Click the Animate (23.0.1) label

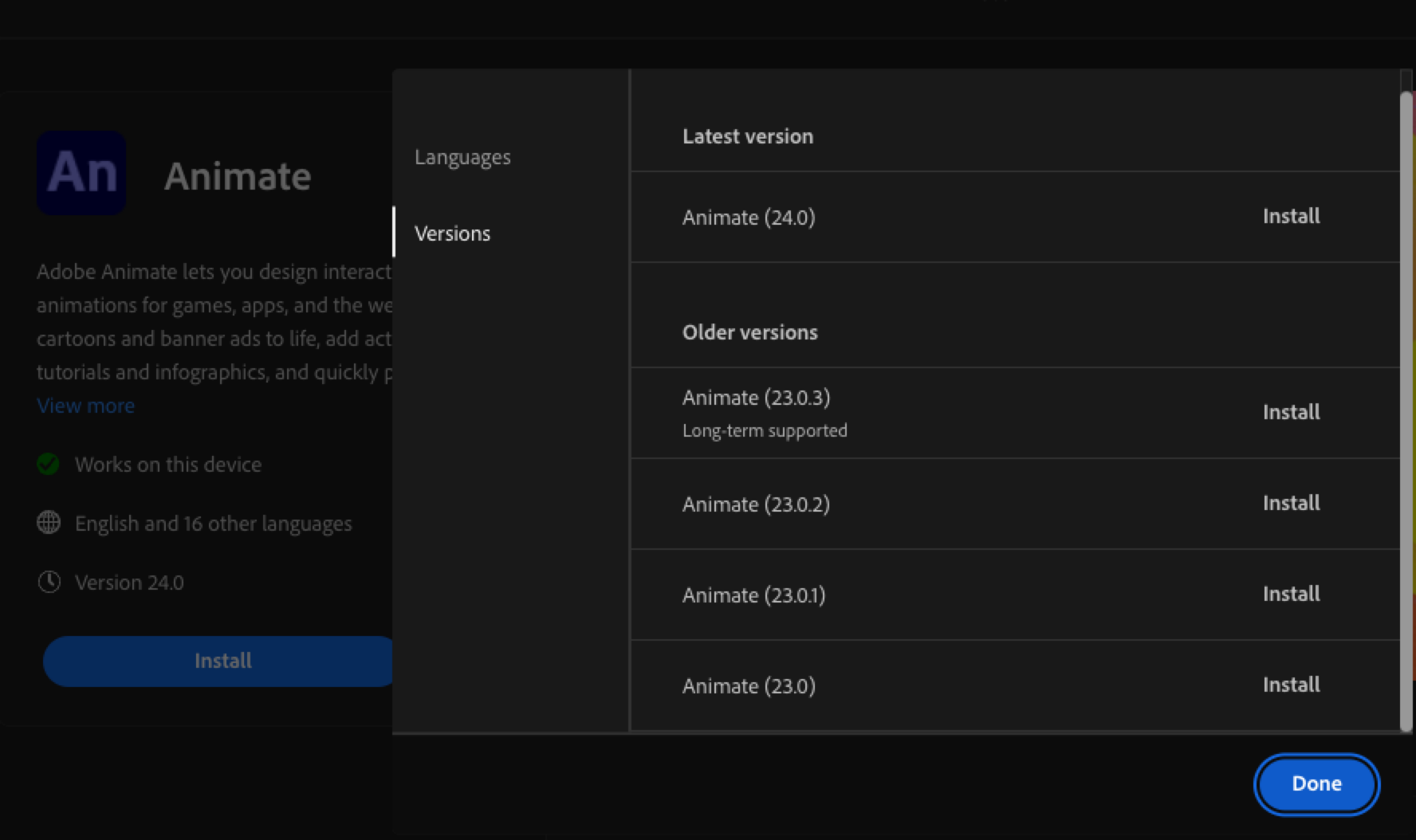753,595
